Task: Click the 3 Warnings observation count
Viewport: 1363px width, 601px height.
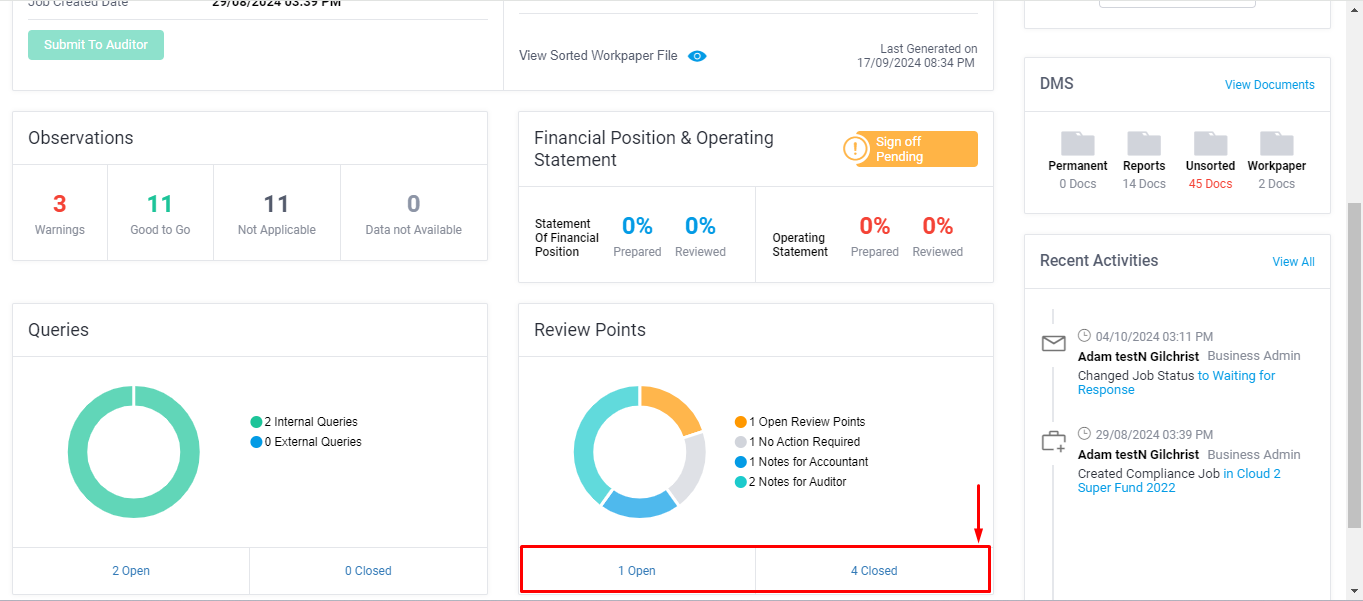Action: [60, 205]
